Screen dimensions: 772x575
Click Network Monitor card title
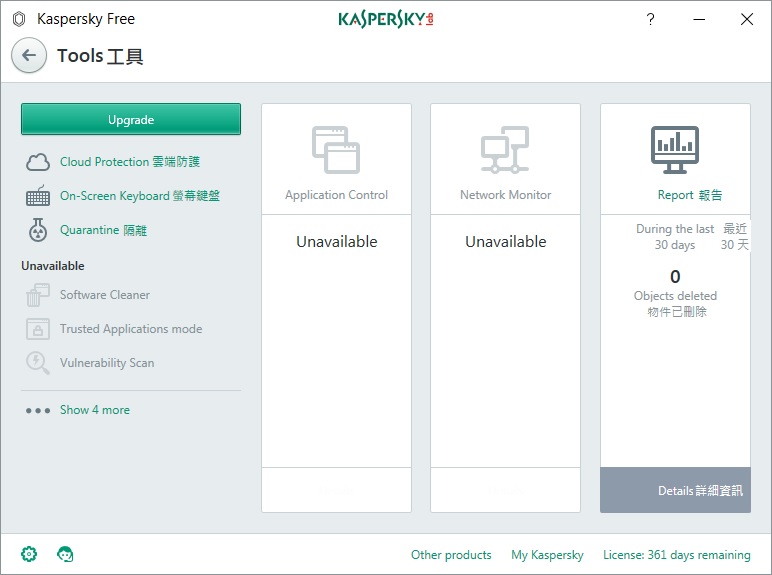pyautogui.click(x=506, y=195)
